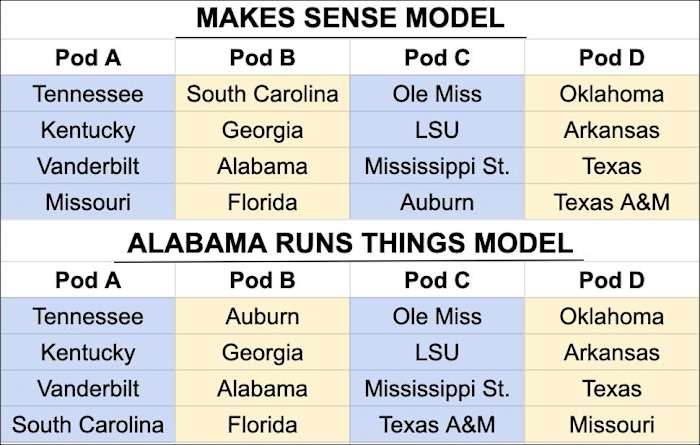Select Arkansas in the Alabama Runs Things model
The height and width of the screenshot is (445, 700).
[612, 352]
